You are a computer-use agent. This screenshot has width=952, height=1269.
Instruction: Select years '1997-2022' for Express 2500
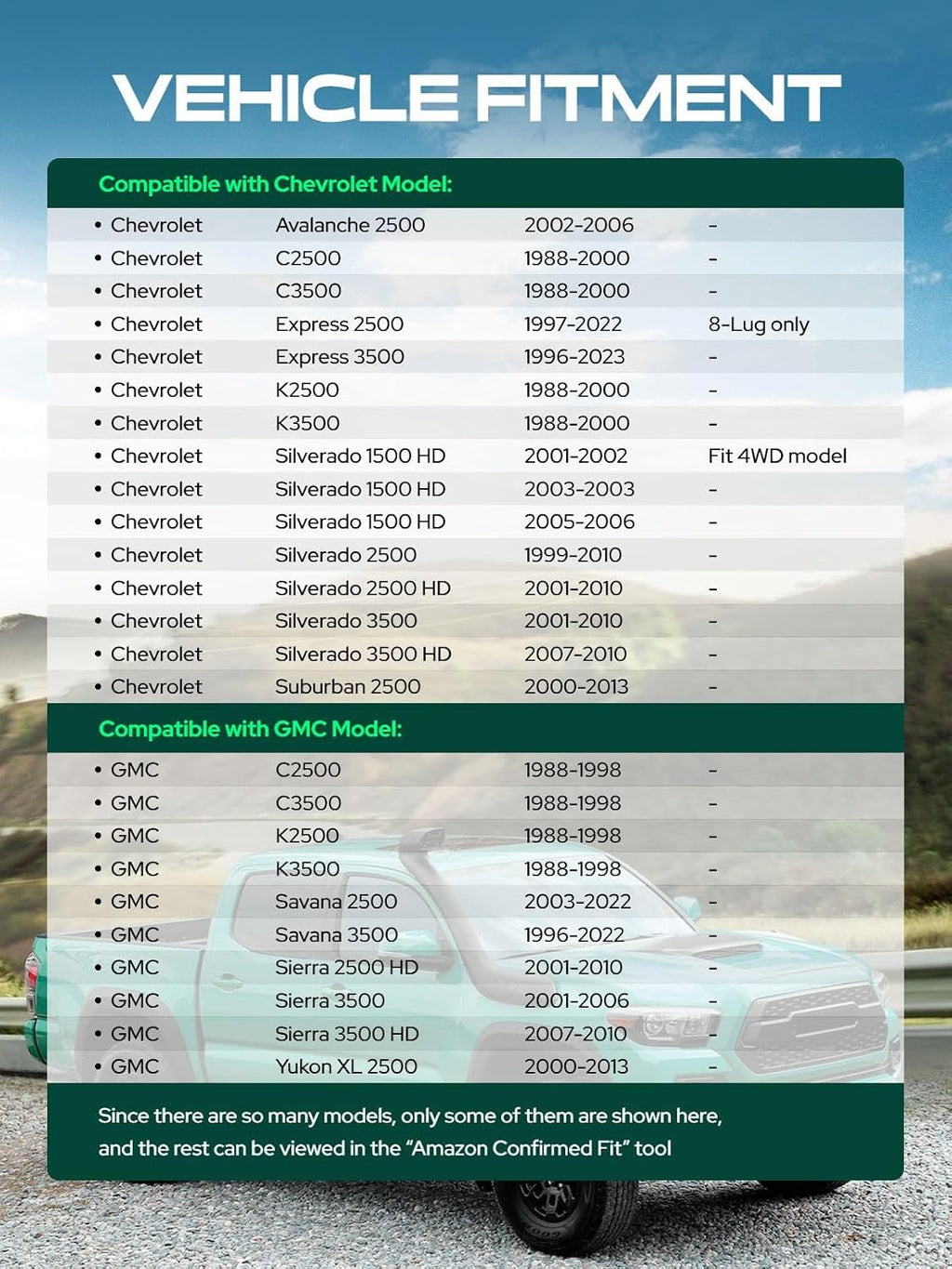tap(573, 324)
